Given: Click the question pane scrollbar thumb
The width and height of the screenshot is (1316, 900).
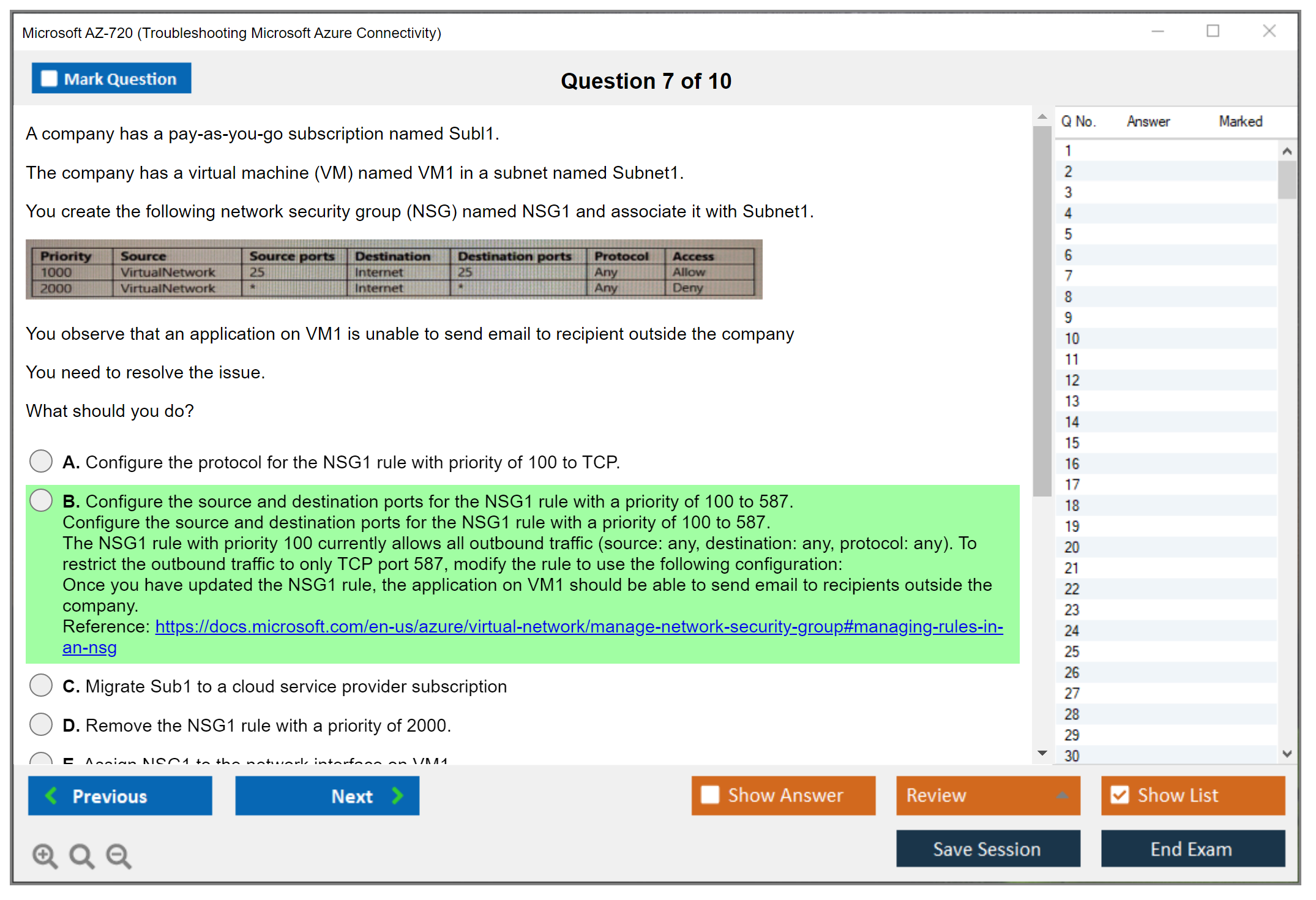Looking at the screenshot, I should coord(1042,312).
